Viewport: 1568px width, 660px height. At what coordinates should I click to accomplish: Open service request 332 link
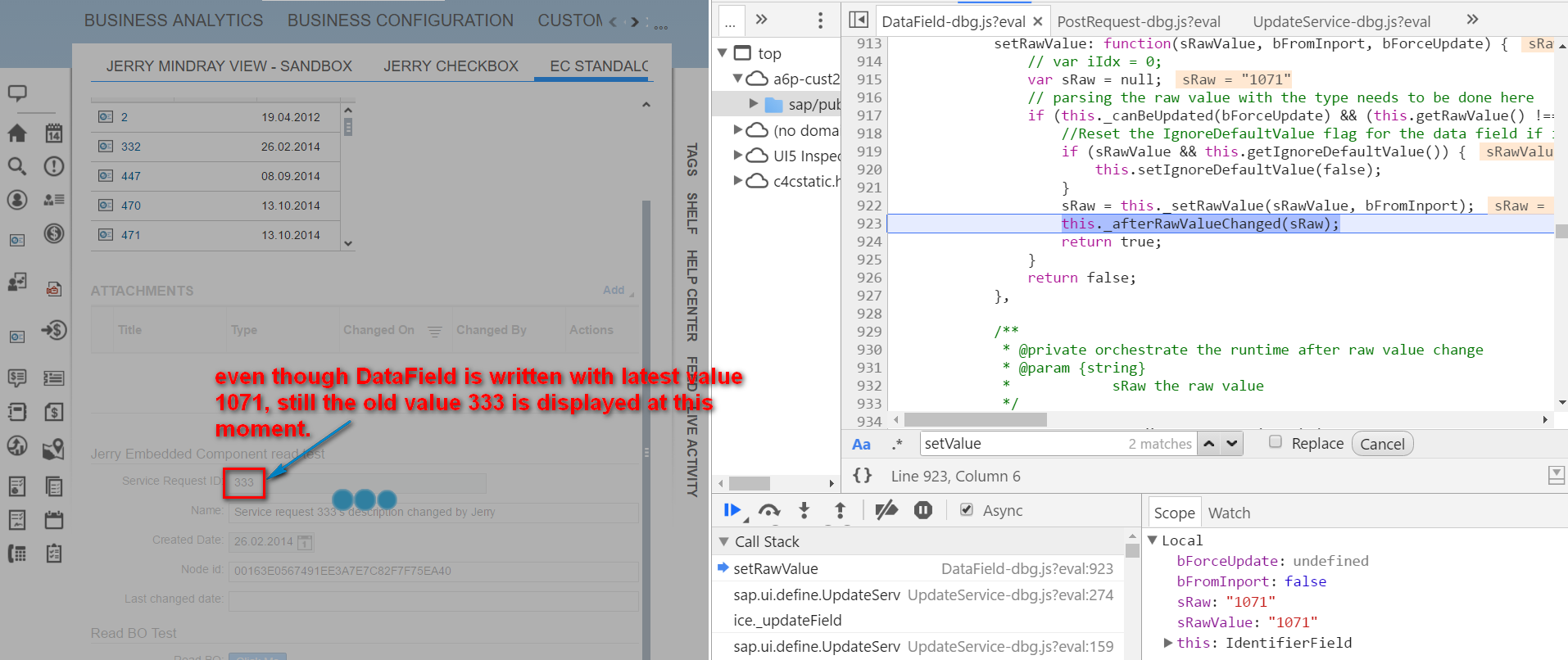(131, 147)
